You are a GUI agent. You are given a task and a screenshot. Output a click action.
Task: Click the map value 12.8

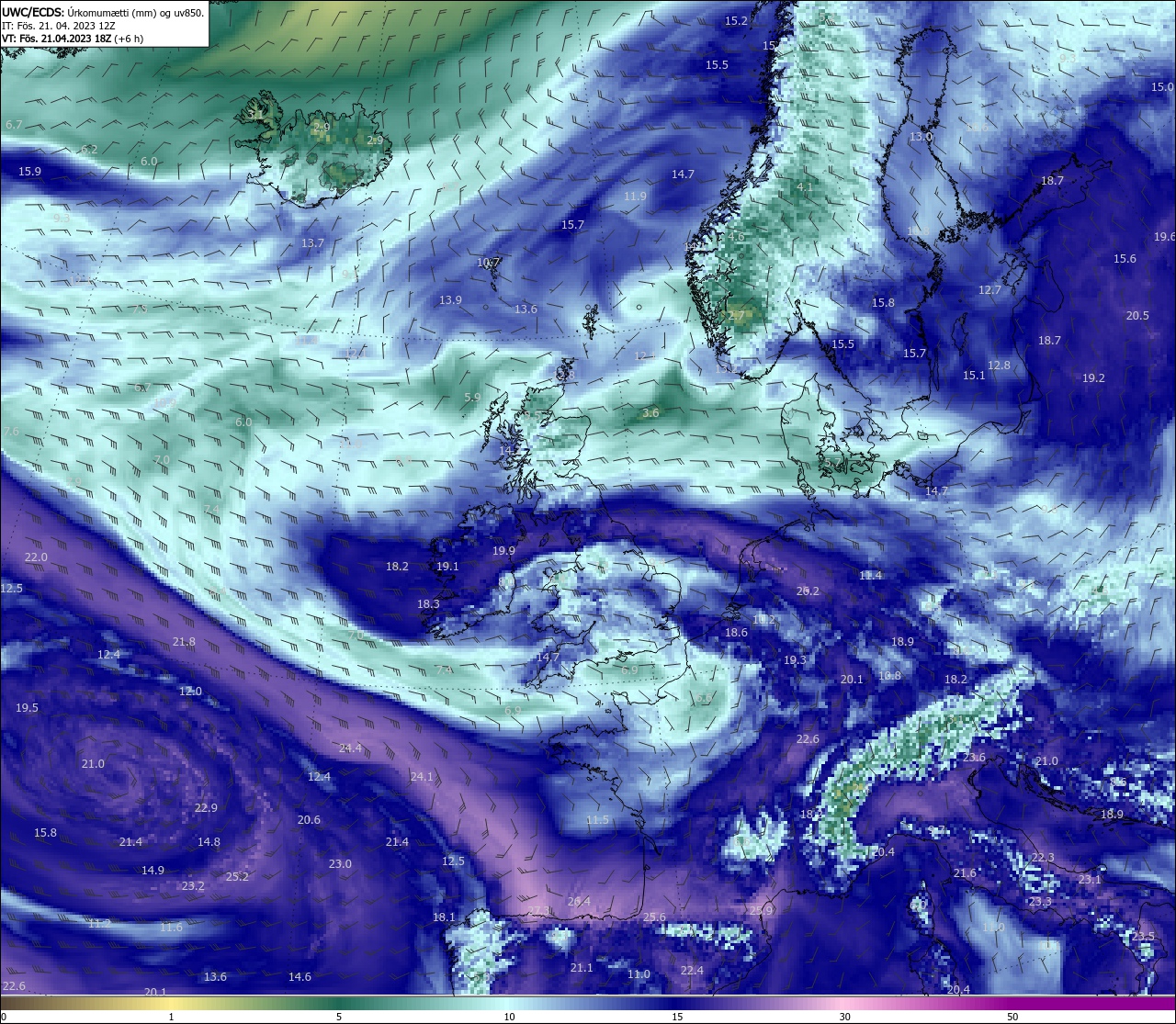tap(999, 365)
